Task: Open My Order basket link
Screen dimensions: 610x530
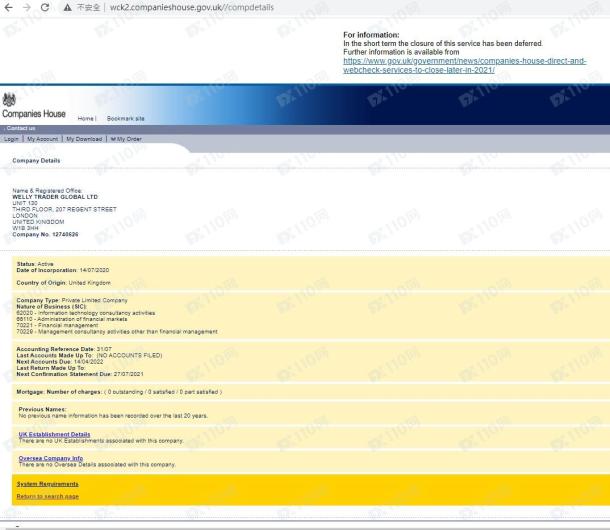Action: (x=126, y=139)
